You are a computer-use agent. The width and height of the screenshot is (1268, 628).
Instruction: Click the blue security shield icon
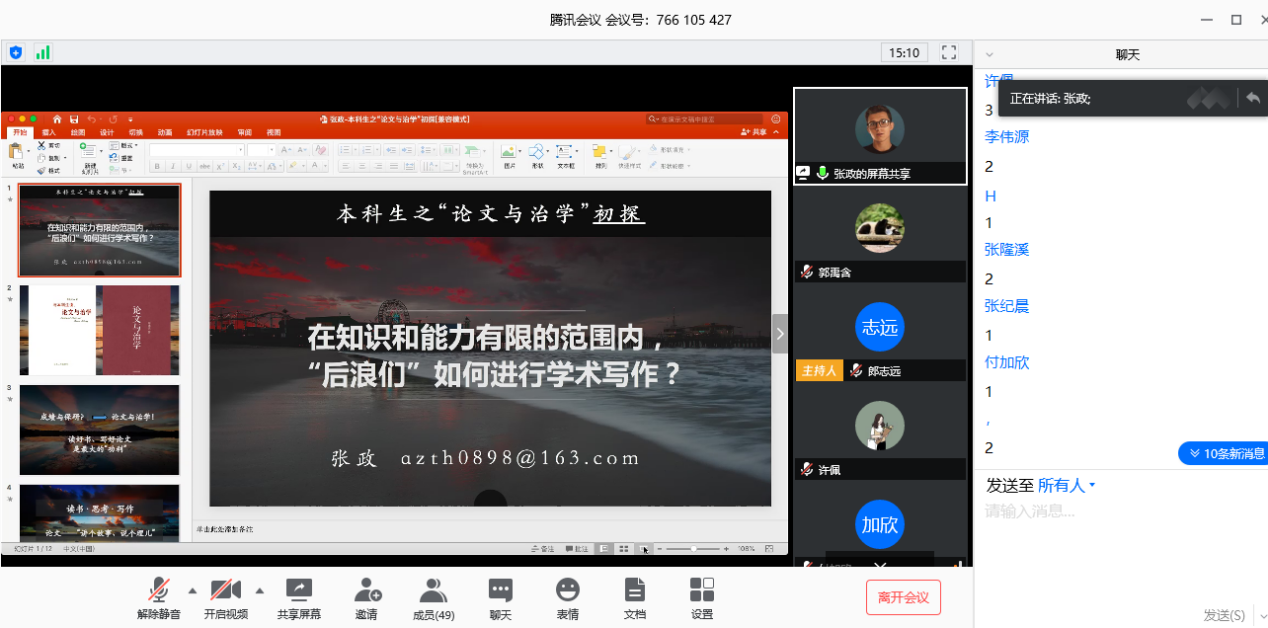coord(16,52)
